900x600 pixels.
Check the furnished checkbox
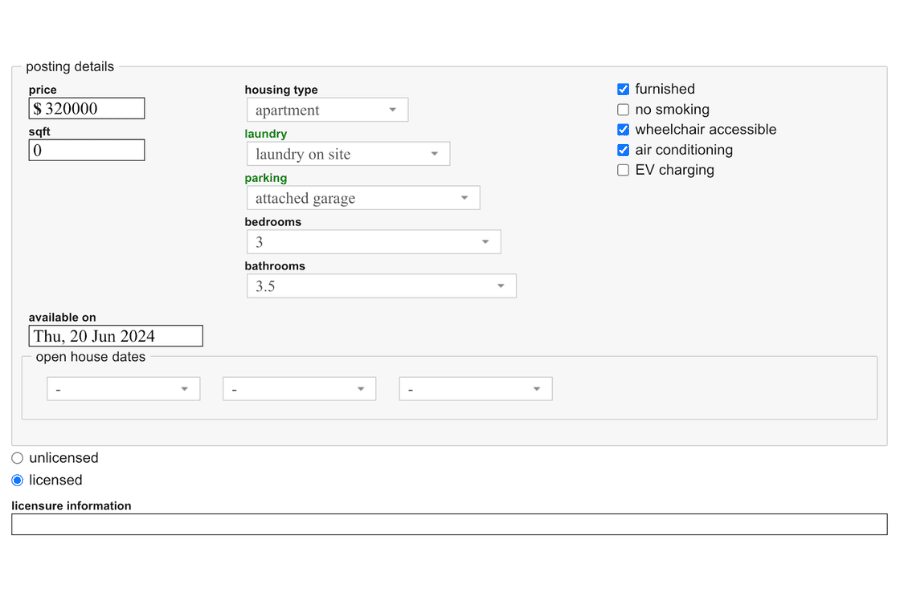623,89
